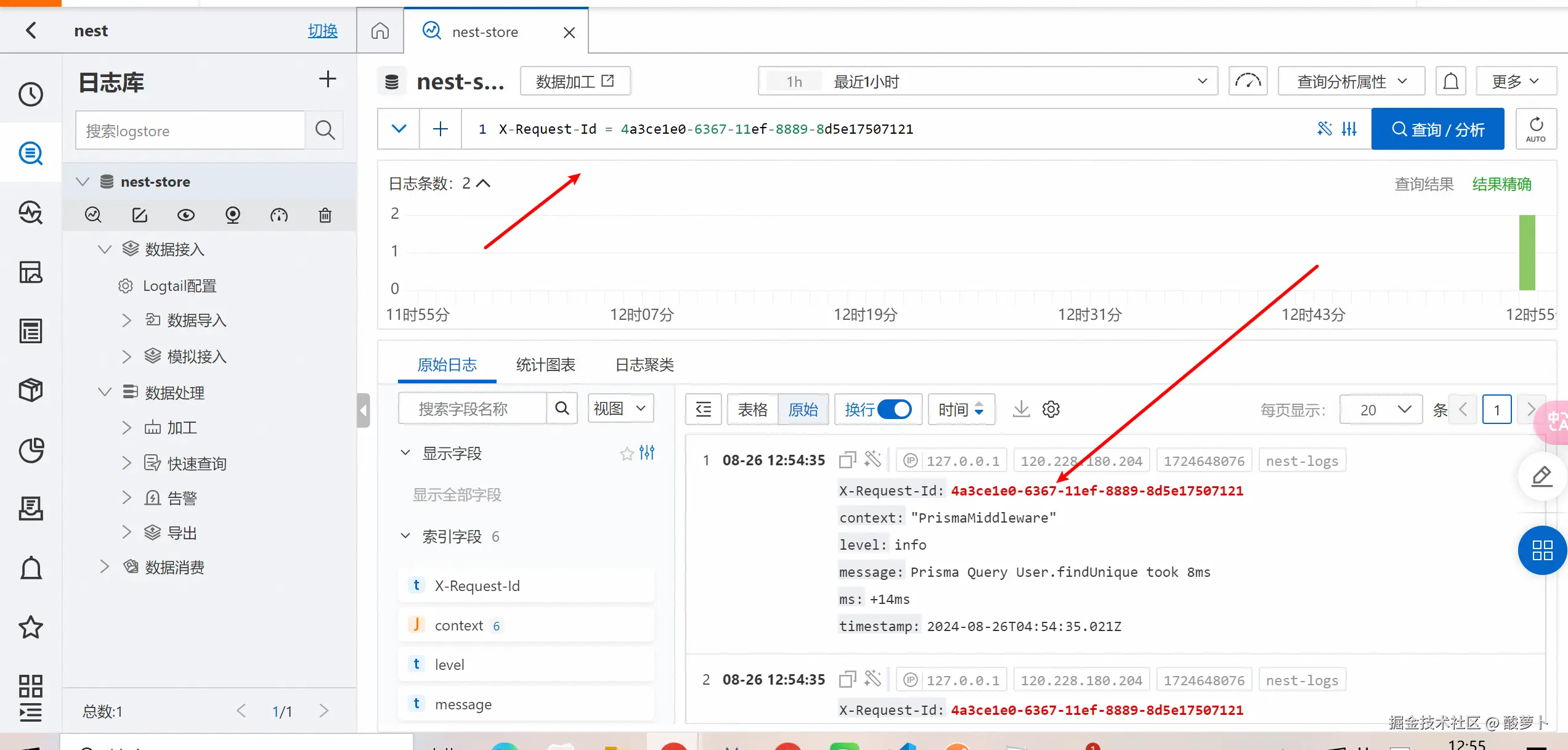
Task: Click the plus icon to add a logstore
Action: pyautogui.click(x=327, y=79)
